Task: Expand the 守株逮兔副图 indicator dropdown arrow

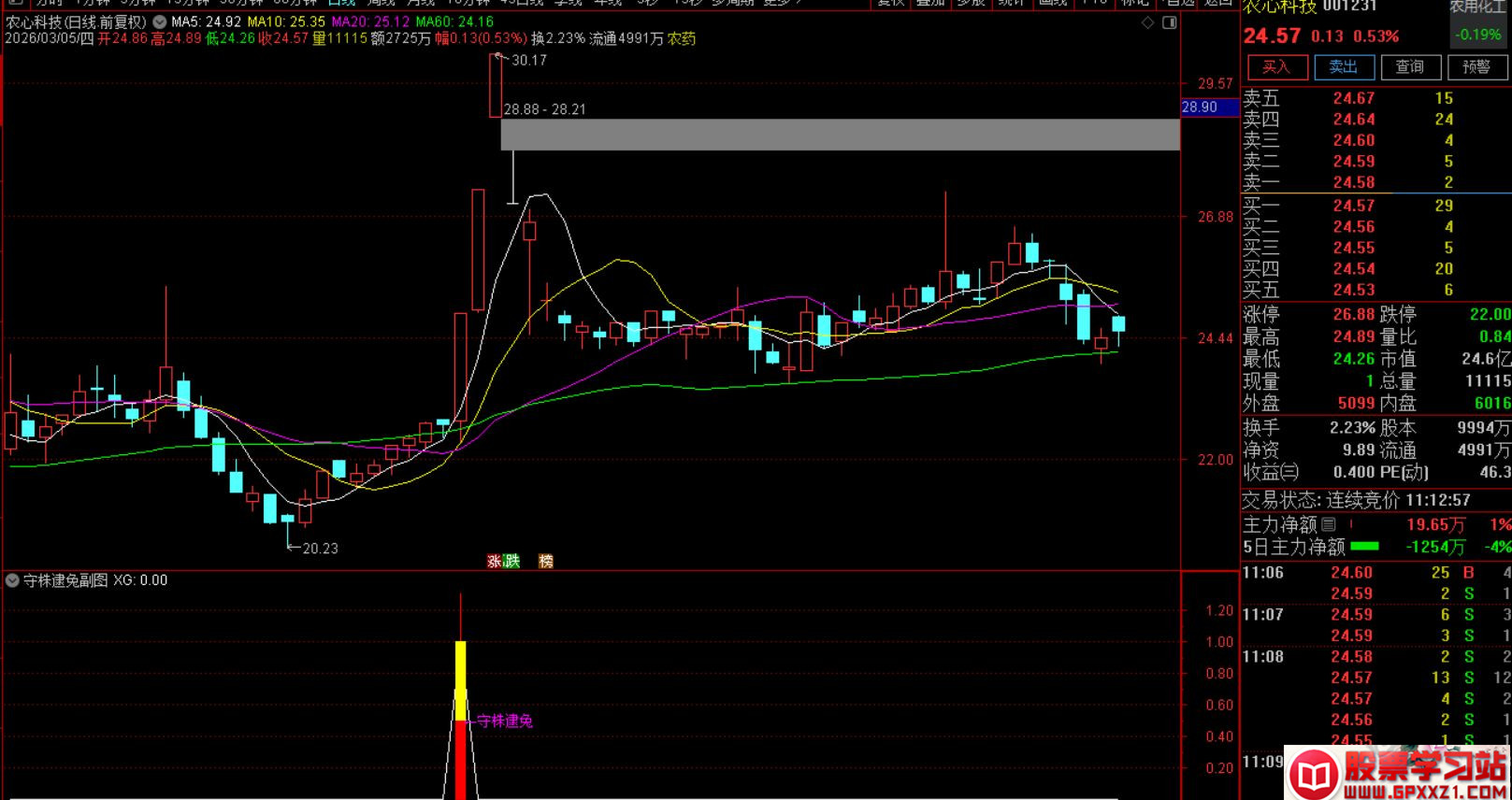Action: [12, 580]
